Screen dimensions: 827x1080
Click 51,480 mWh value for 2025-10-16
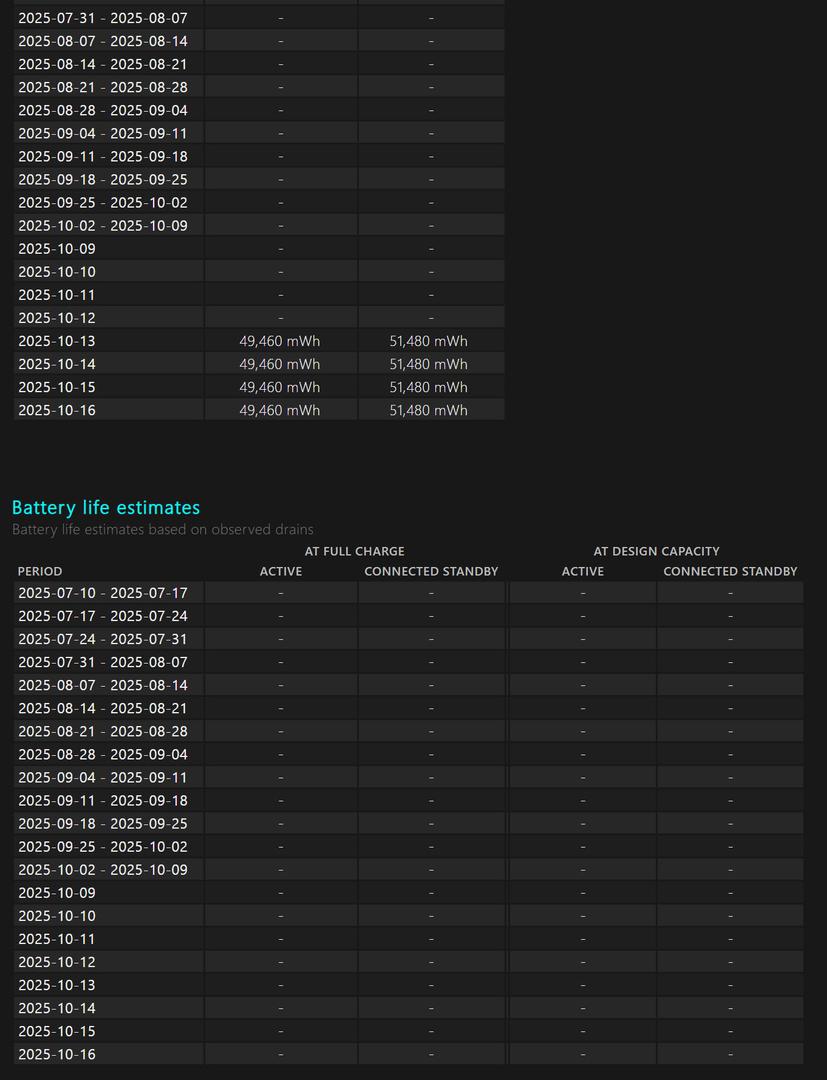[428, 410]
